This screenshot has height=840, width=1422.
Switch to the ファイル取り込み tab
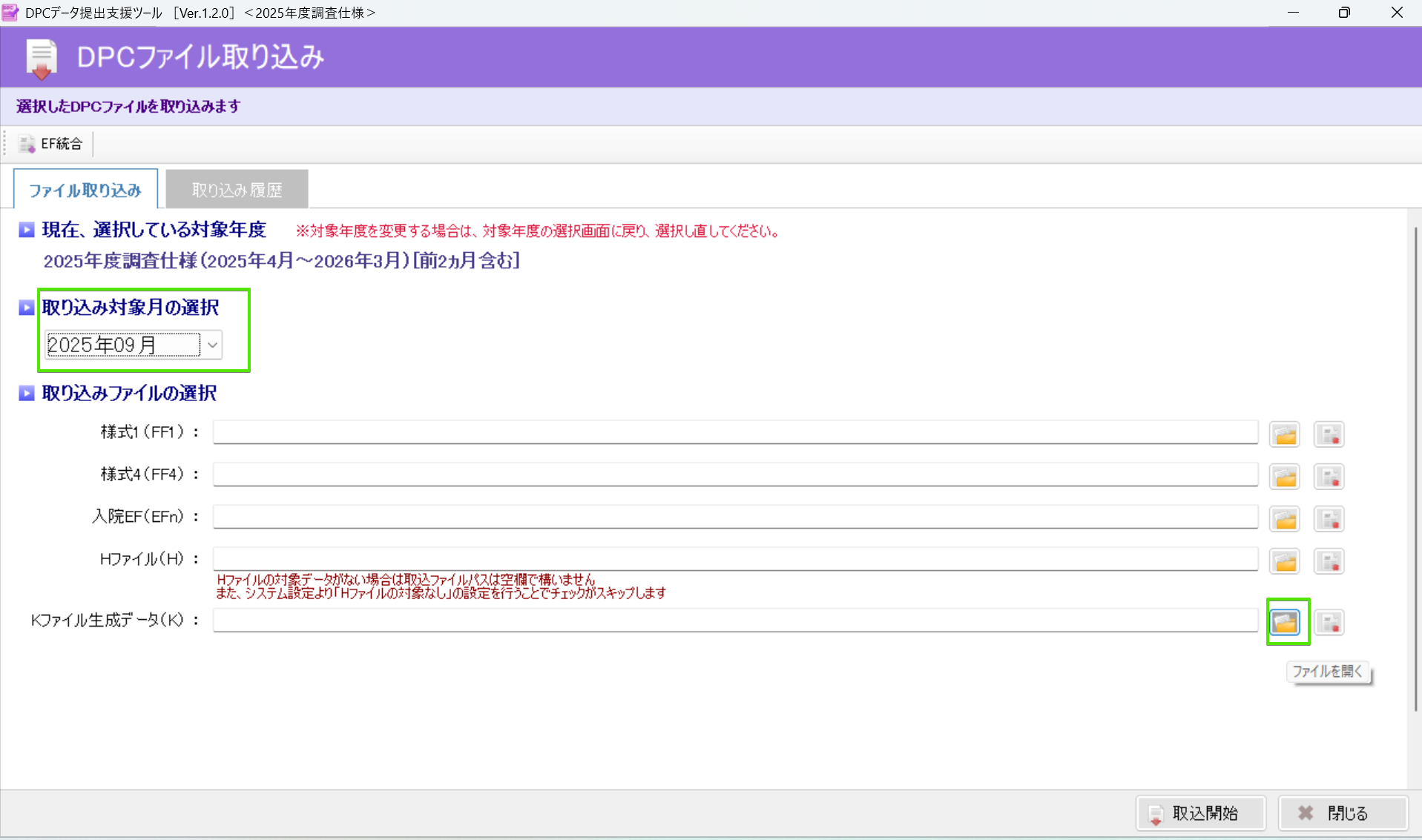(x=85, y=189)
